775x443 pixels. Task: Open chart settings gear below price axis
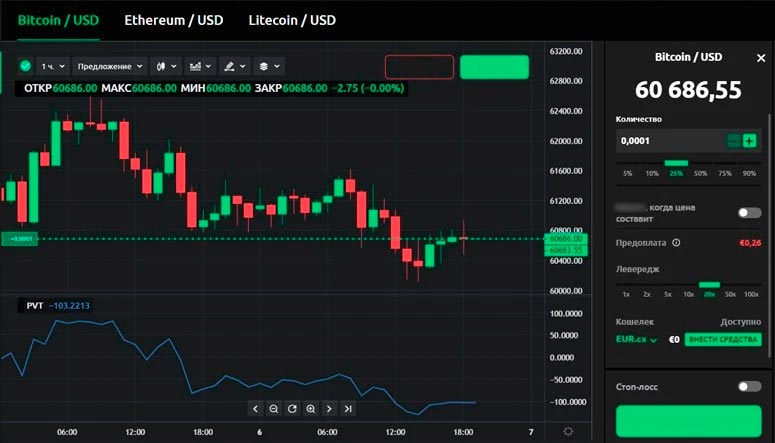pos(568,431)
